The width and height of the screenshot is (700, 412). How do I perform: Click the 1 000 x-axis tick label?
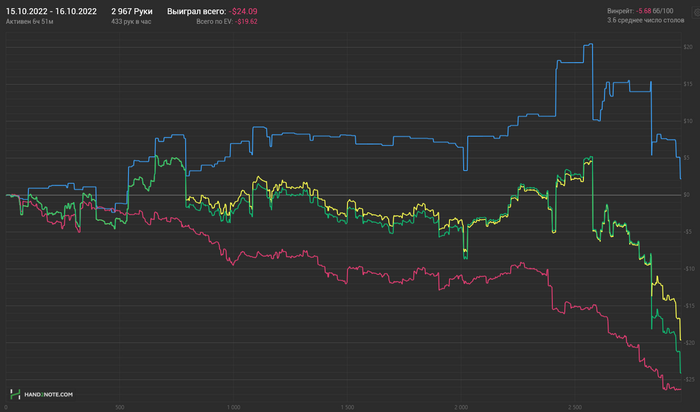pos(233,407)
